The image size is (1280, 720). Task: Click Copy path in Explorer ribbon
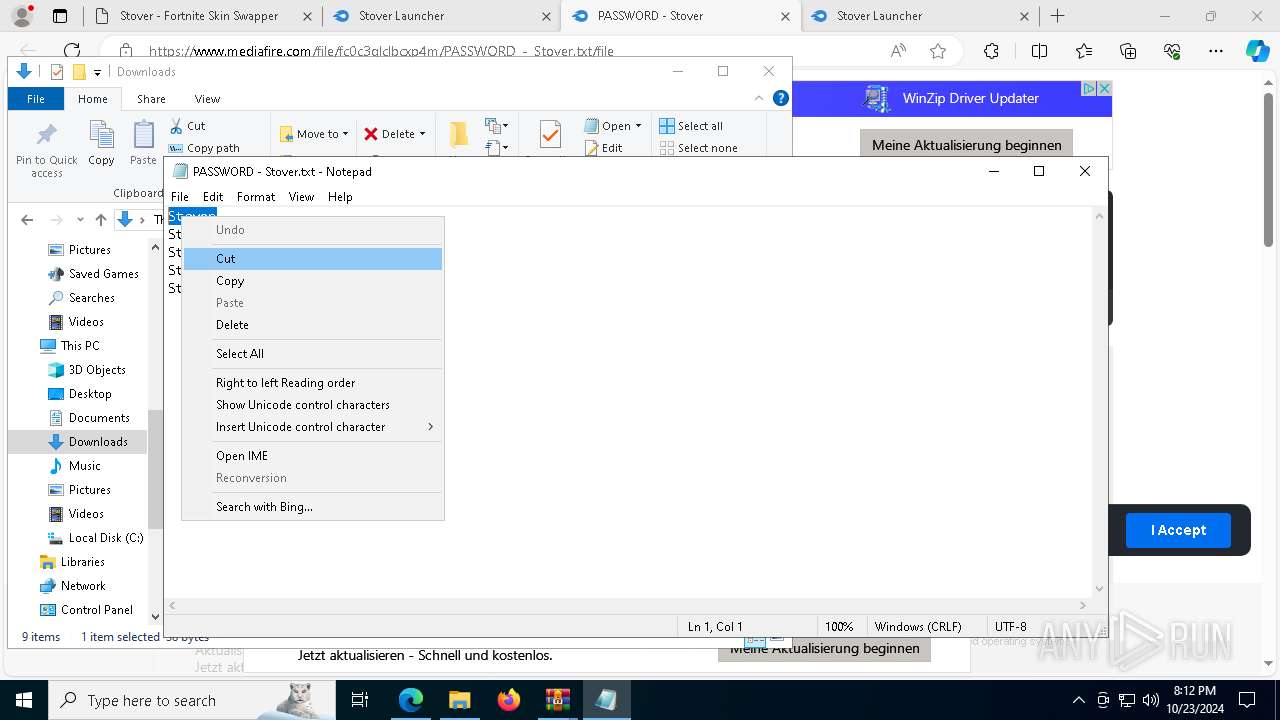point(205,148)
